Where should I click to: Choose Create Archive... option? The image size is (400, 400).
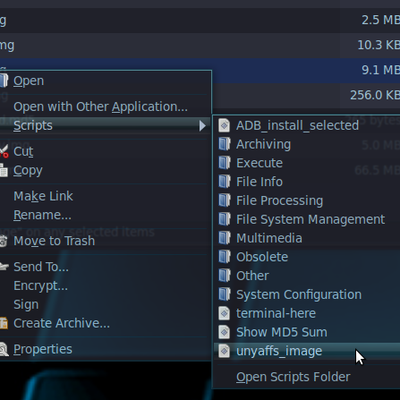click(x=61, y=323)
